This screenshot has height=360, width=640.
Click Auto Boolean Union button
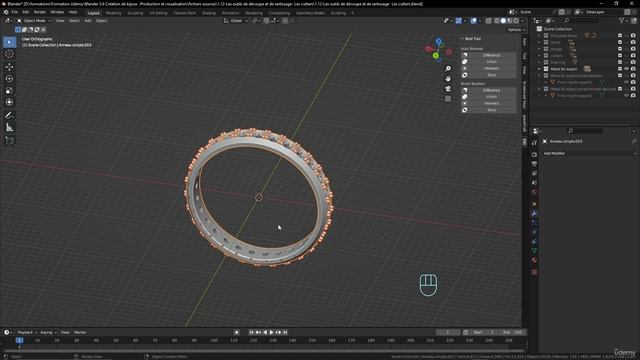[488, 62]
